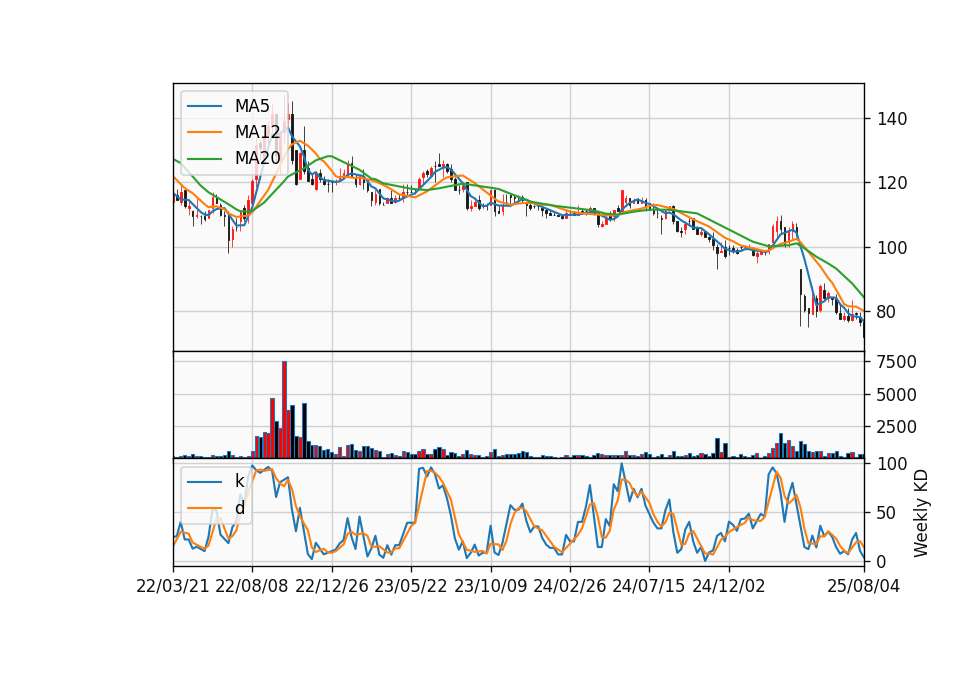Click the 23/10/09 date axis label
This screenshot has height=690, width=960.
(490, 586)
